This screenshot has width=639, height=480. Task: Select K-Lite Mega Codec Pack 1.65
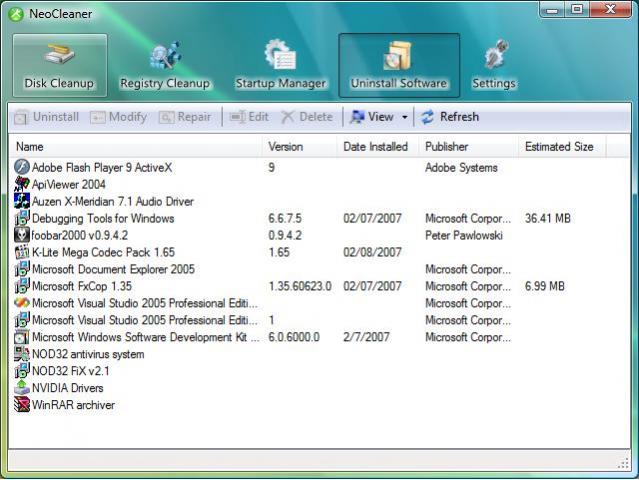tap(103, 252)
